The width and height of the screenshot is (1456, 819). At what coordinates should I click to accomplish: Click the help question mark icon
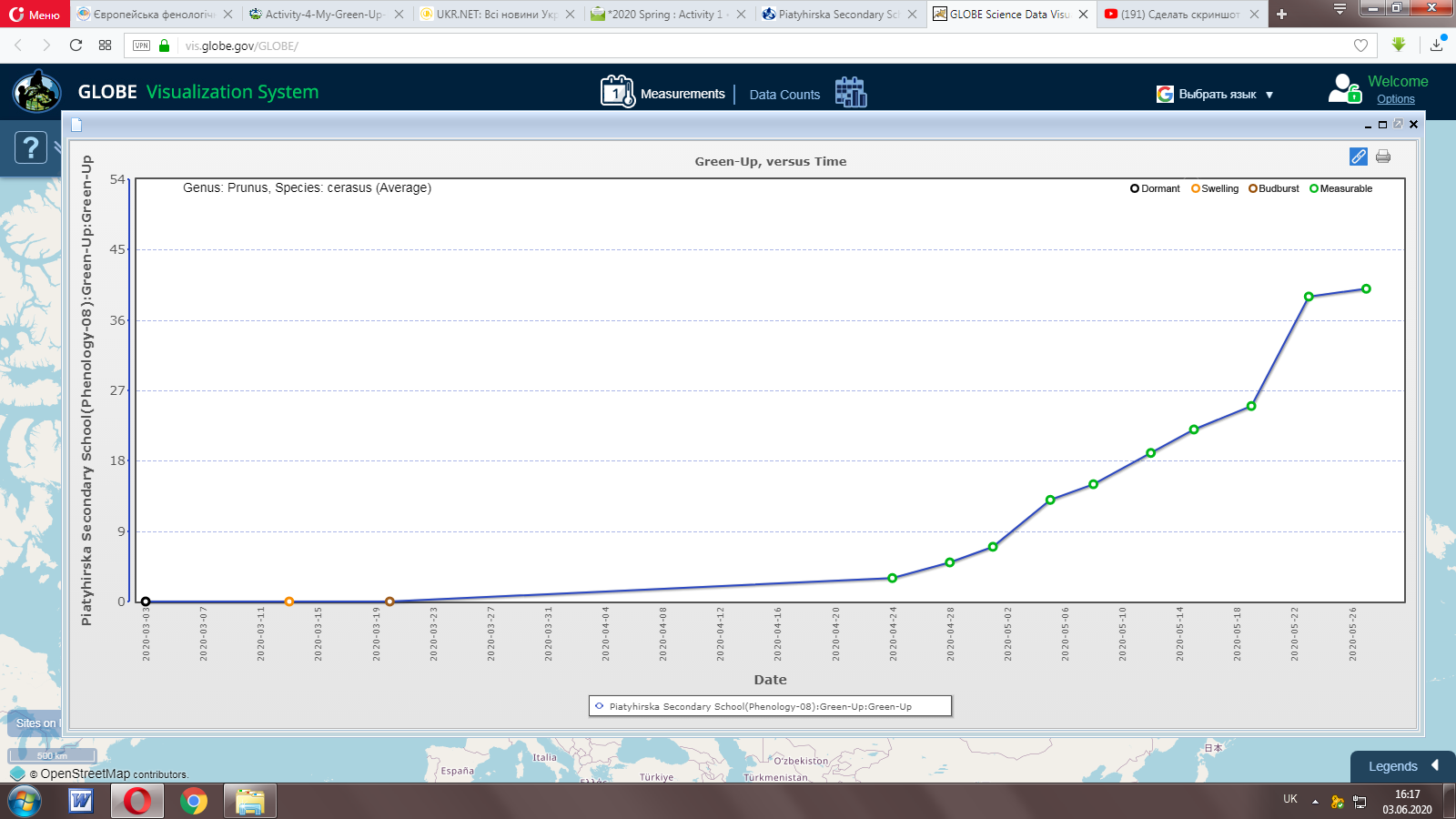[30, 147]
